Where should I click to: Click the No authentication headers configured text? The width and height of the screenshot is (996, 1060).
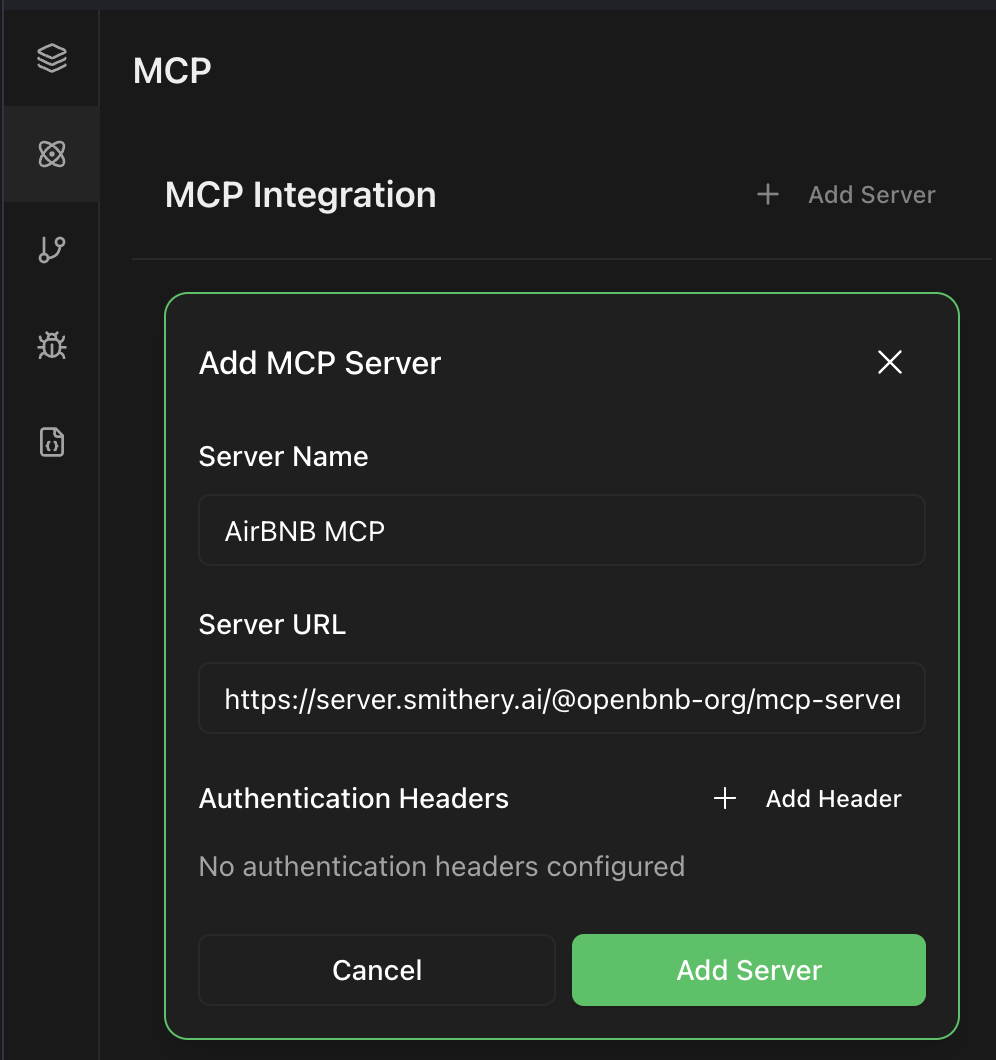click(x=441, y=865)
